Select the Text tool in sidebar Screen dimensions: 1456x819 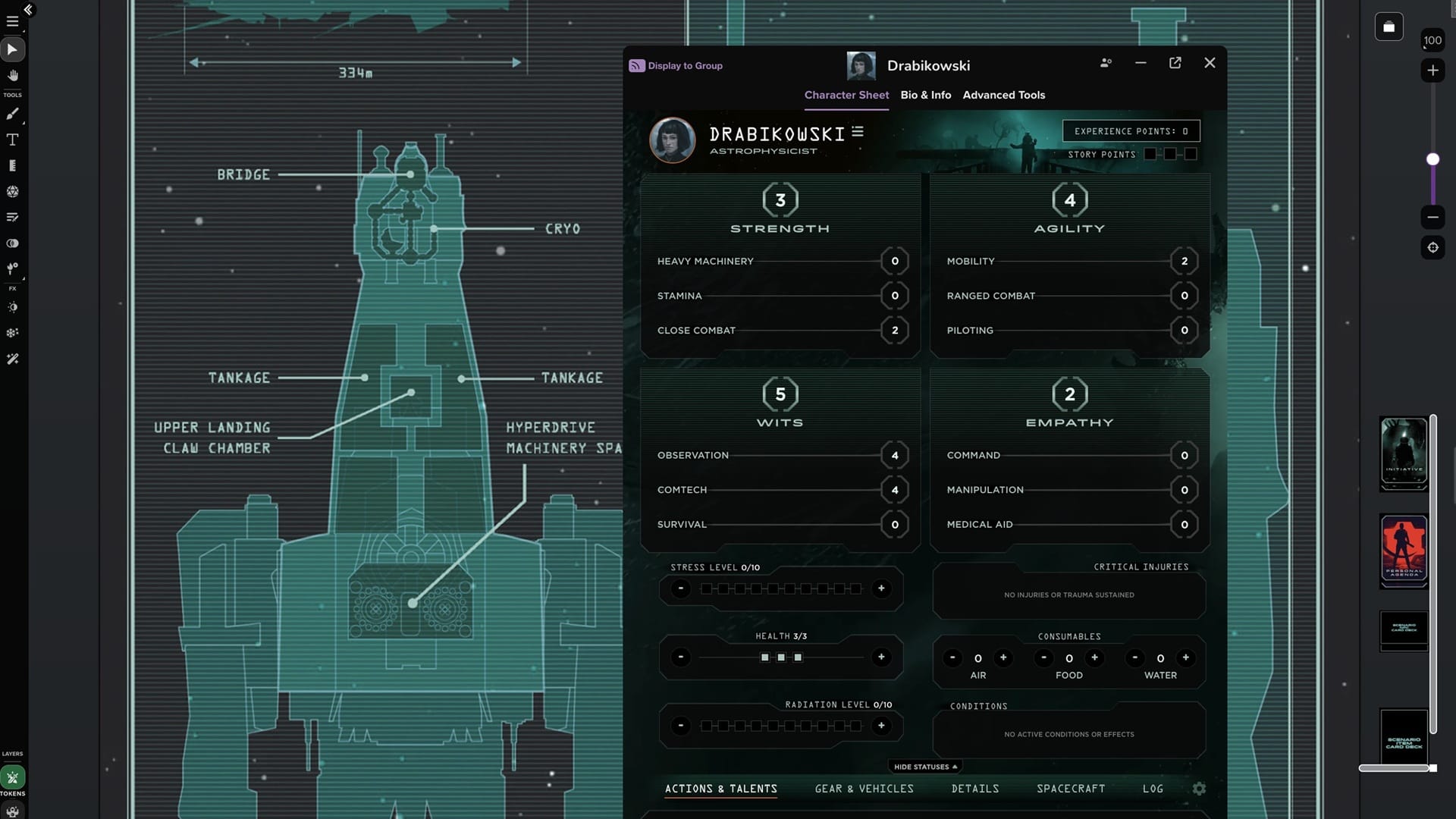point(13,140)
